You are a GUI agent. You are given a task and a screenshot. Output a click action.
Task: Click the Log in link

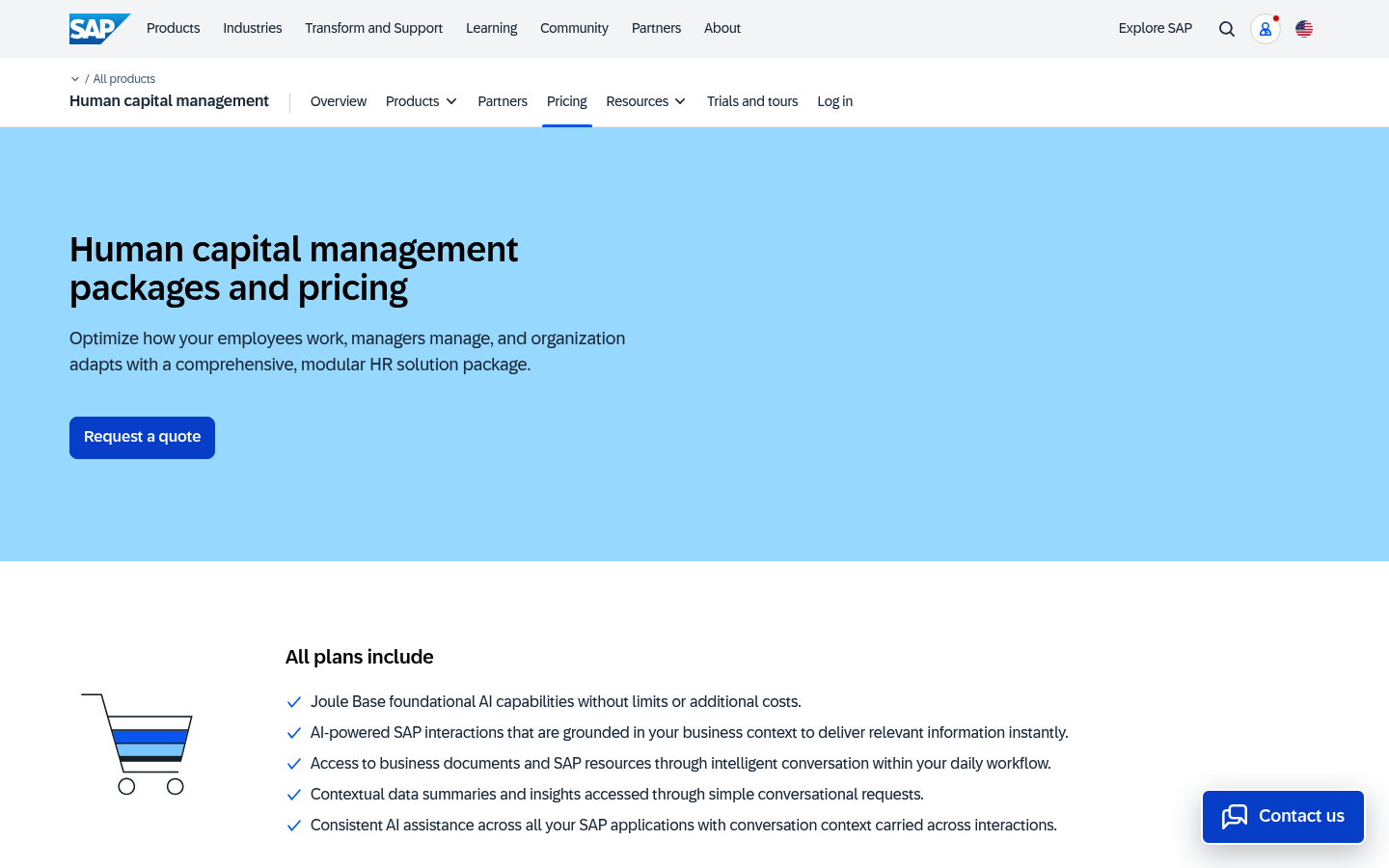point(835,101)
